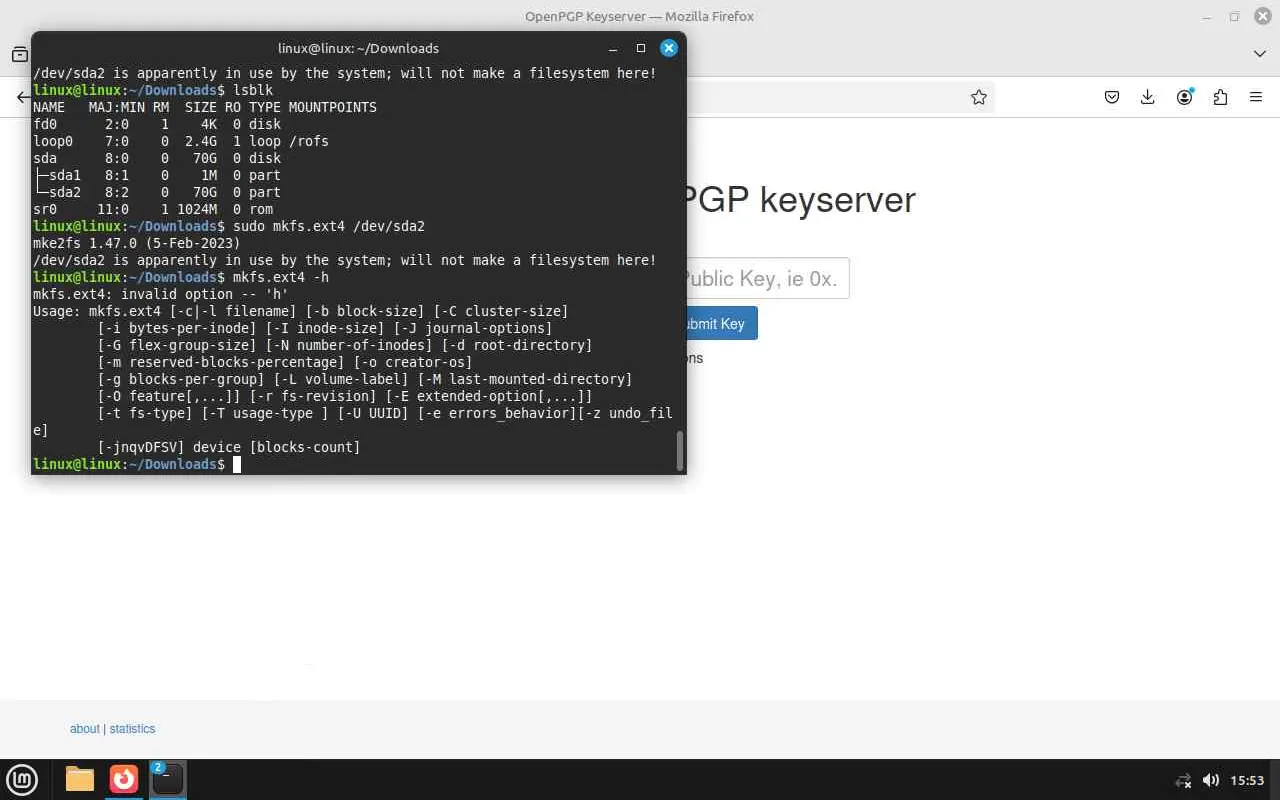
Task: Click the 'sudo mkfs.ext4 /dev/sda2' command text
Action: 329,226
